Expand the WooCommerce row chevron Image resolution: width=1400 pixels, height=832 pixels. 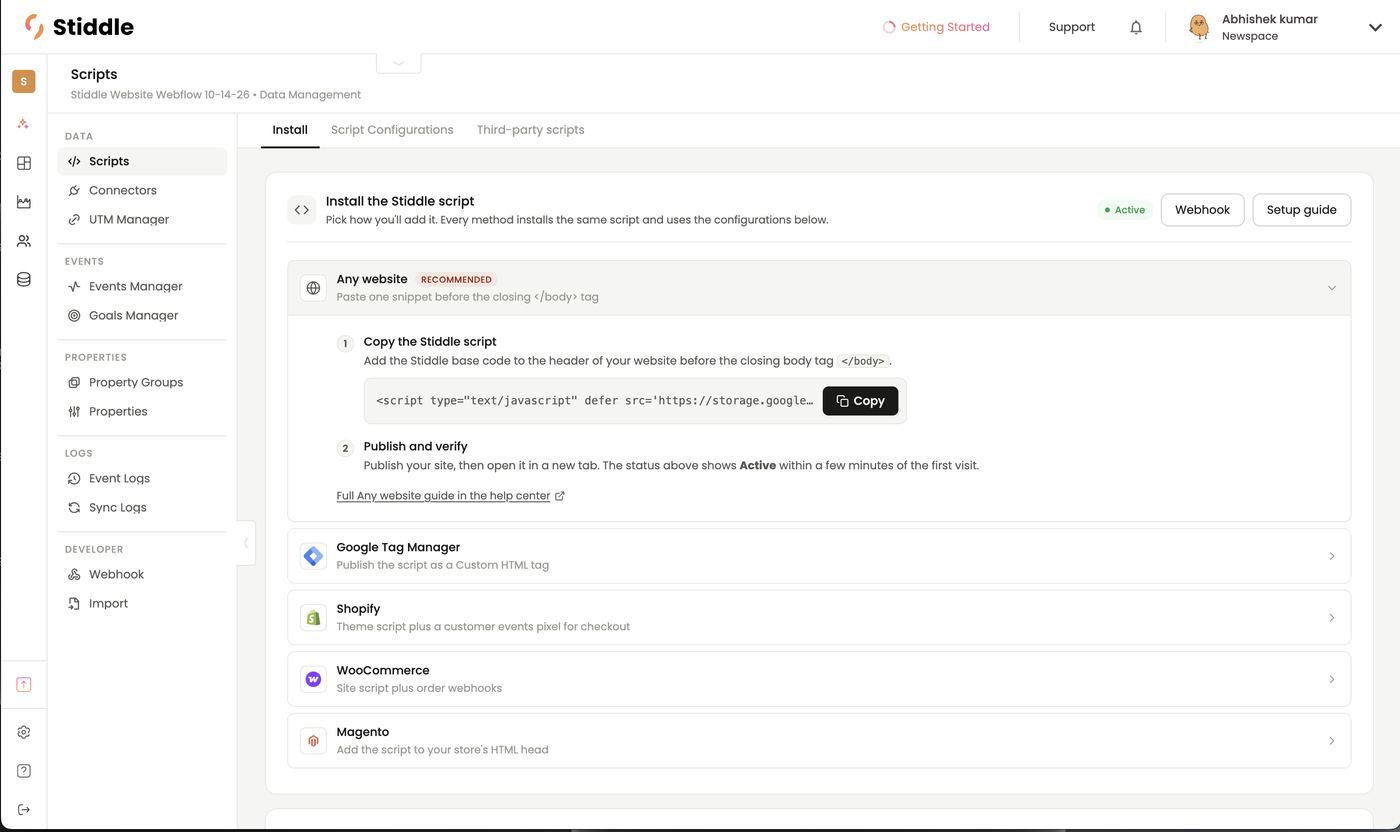[1331, 679]
